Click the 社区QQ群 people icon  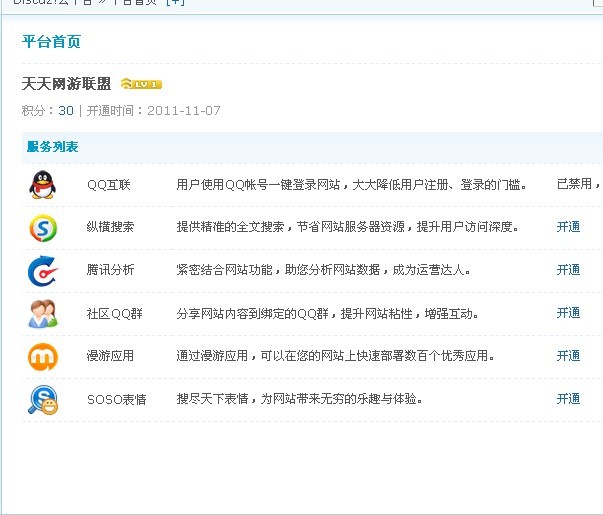[x=43, y=314]
